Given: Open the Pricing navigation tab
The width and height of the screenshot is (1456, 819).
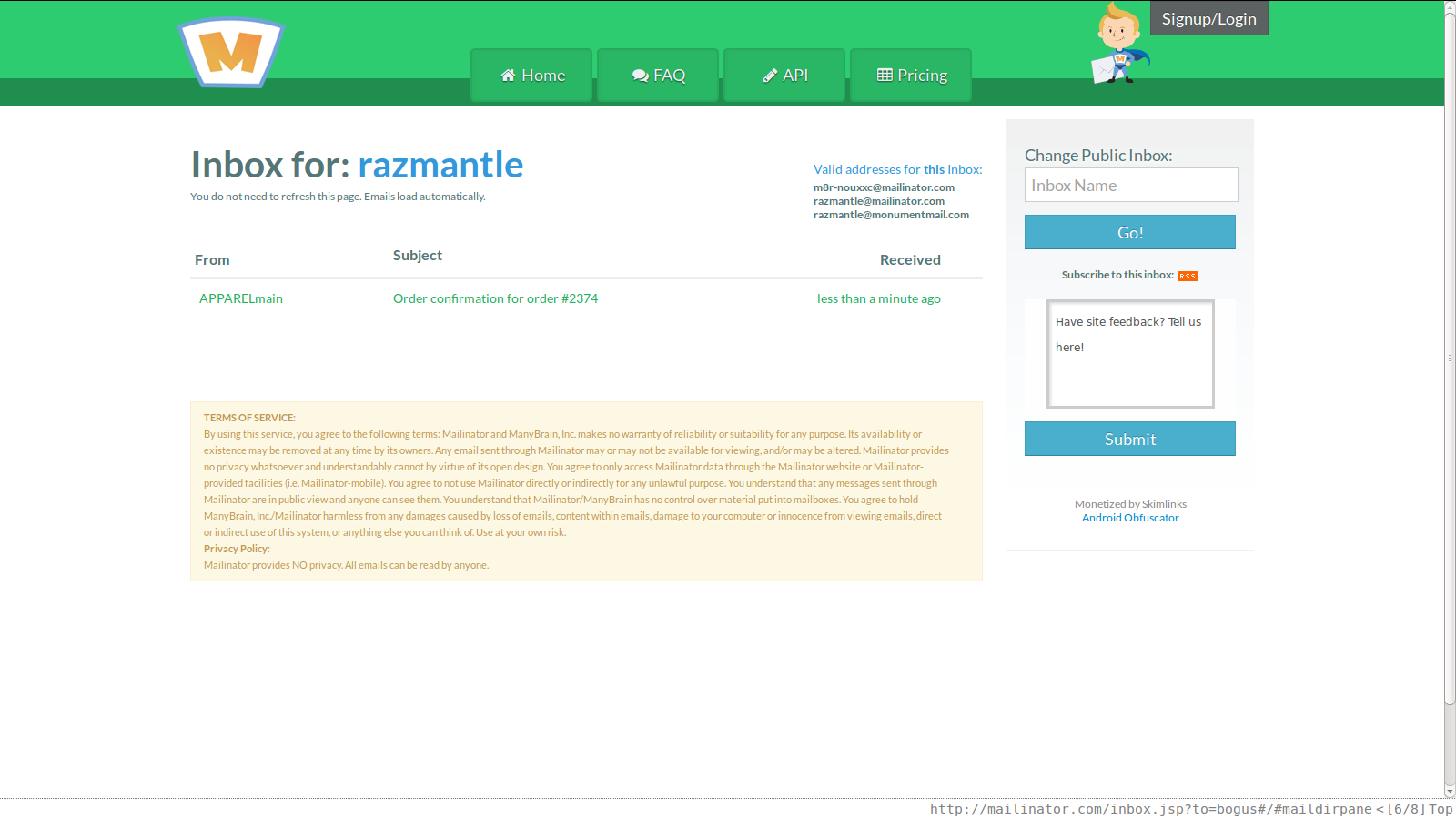Looking at the screenshot, I should click(911, 75).
